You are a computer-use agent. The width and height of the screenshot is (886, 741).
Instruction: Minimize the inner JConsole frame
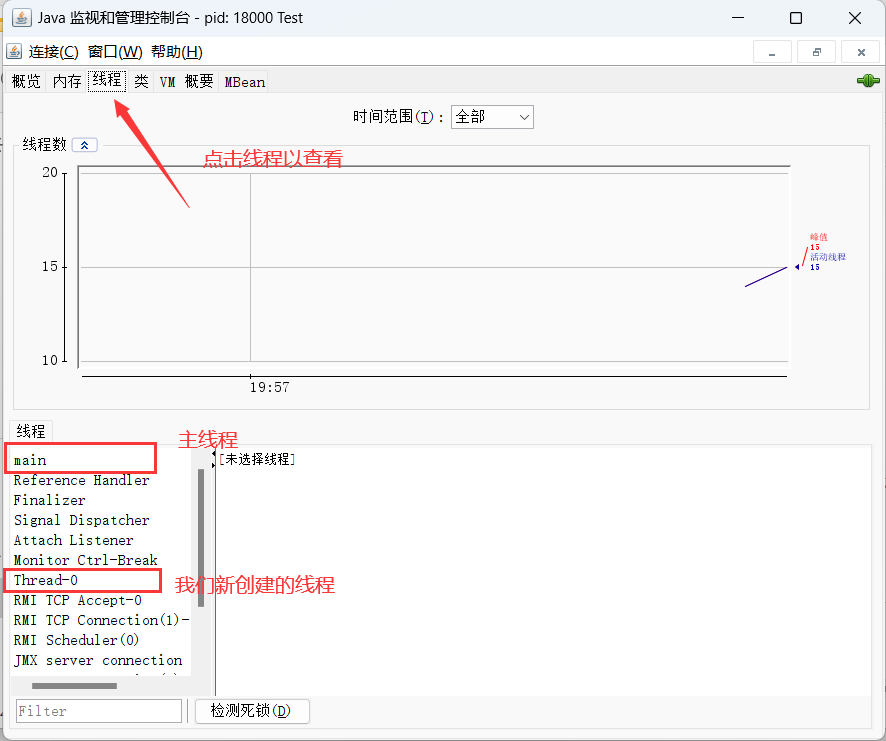pos(772,52)
